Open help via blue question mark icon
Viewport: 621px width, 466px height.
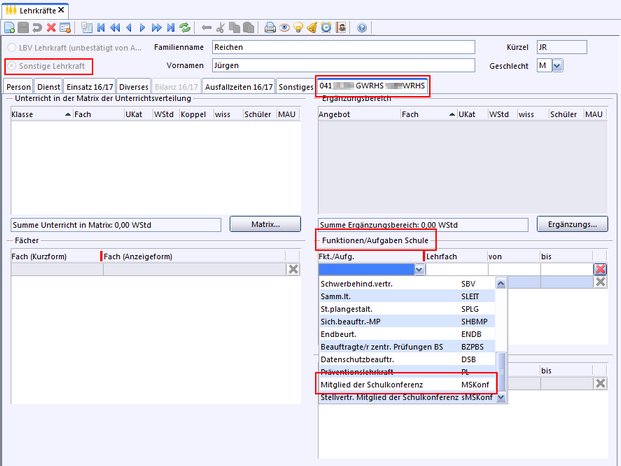[x=361, y=28]
